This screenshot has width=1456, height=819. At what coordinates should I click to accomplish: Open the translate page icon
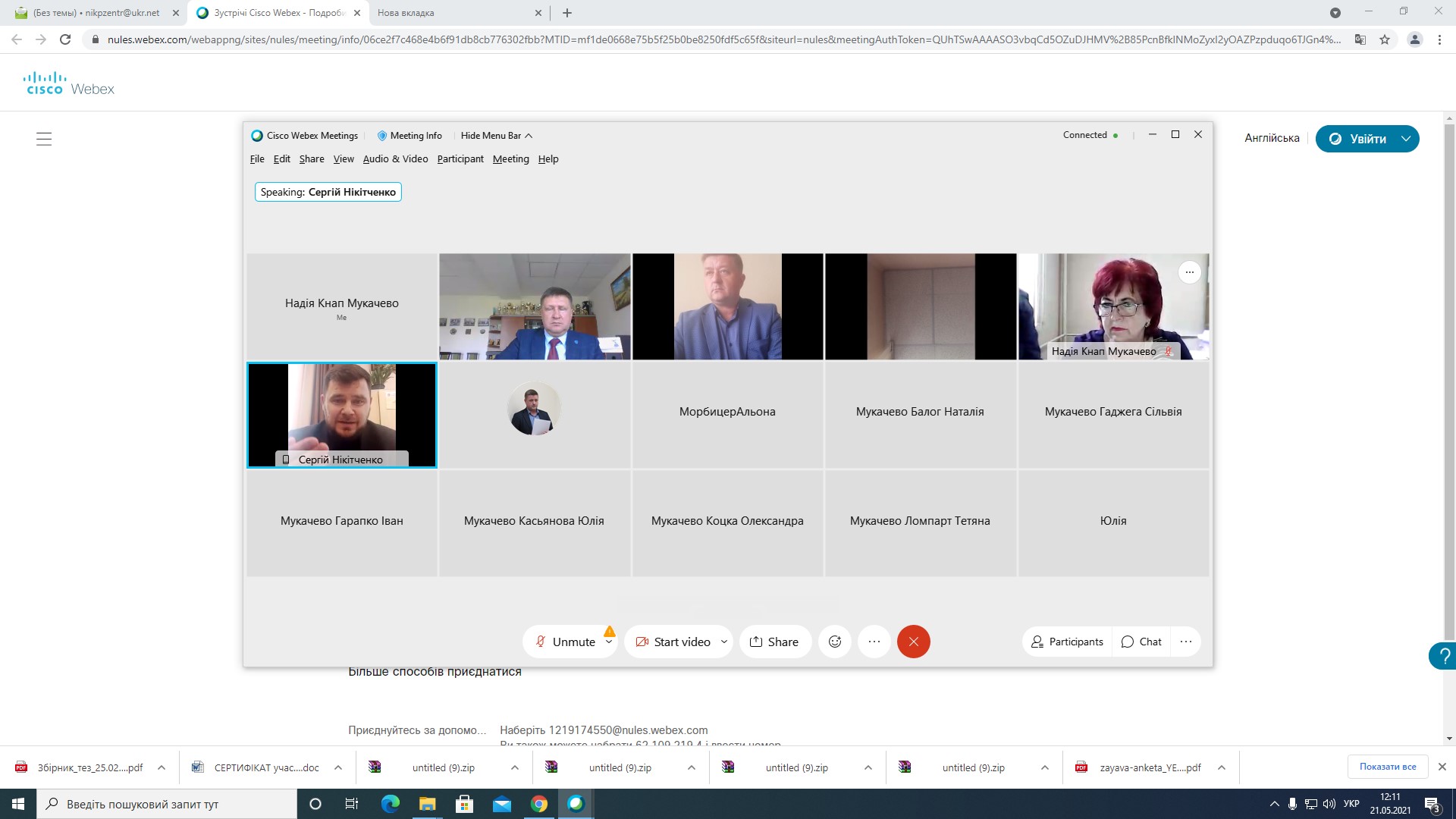(x=1360, y=39)
